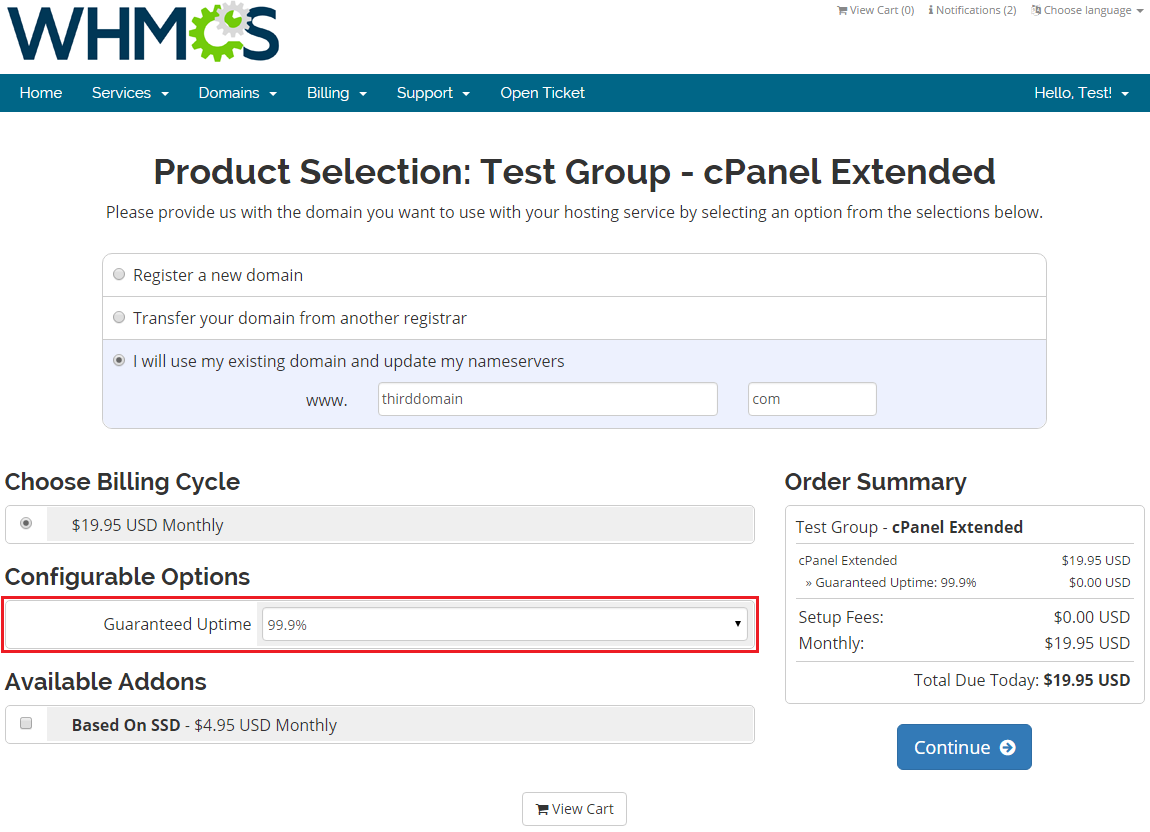This screenshot has width=1150, height=832.
Task: Click the WHMCS logo
Action: (143, 33)
